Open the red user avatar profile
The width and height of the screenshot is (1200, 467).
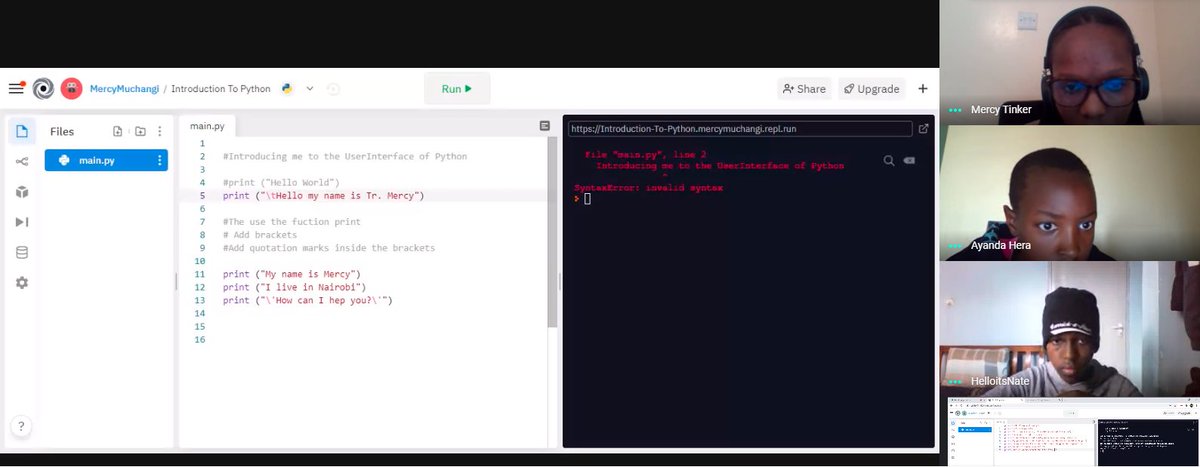71,89
